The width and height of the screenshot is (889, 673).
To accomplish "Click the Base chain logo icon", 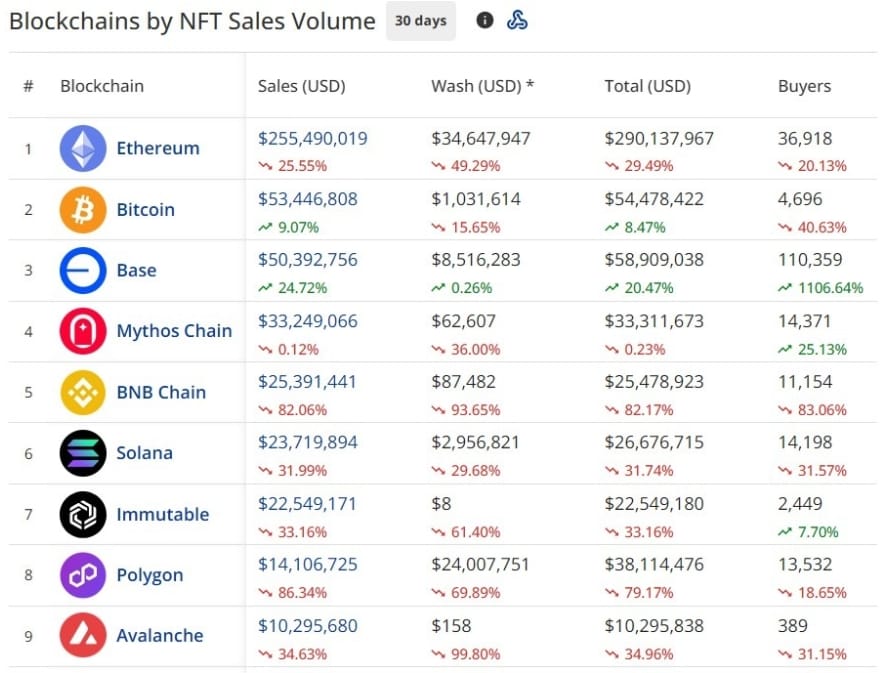I will pos(83,271).
